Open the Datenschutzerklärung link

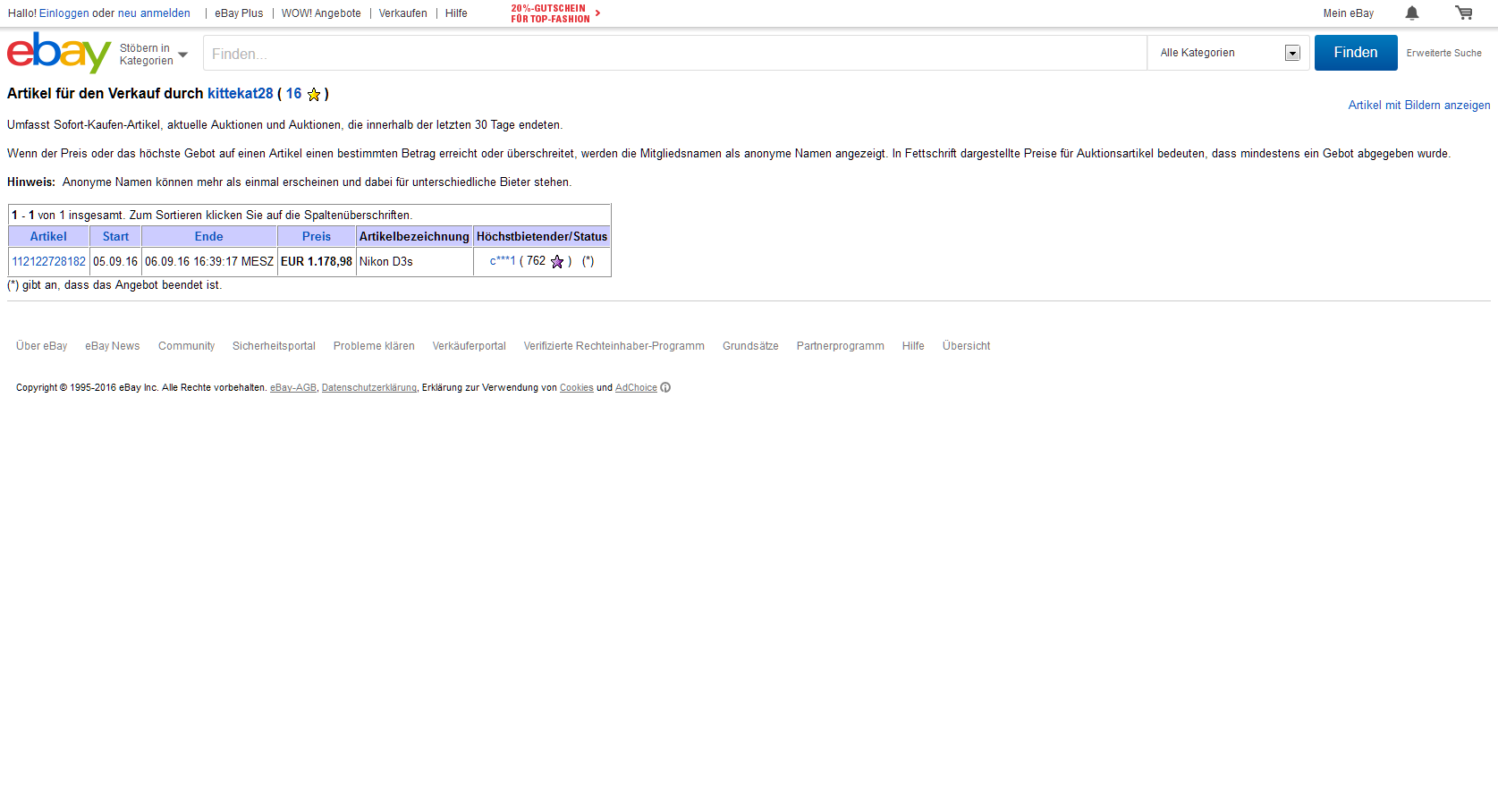coord(369,388)
